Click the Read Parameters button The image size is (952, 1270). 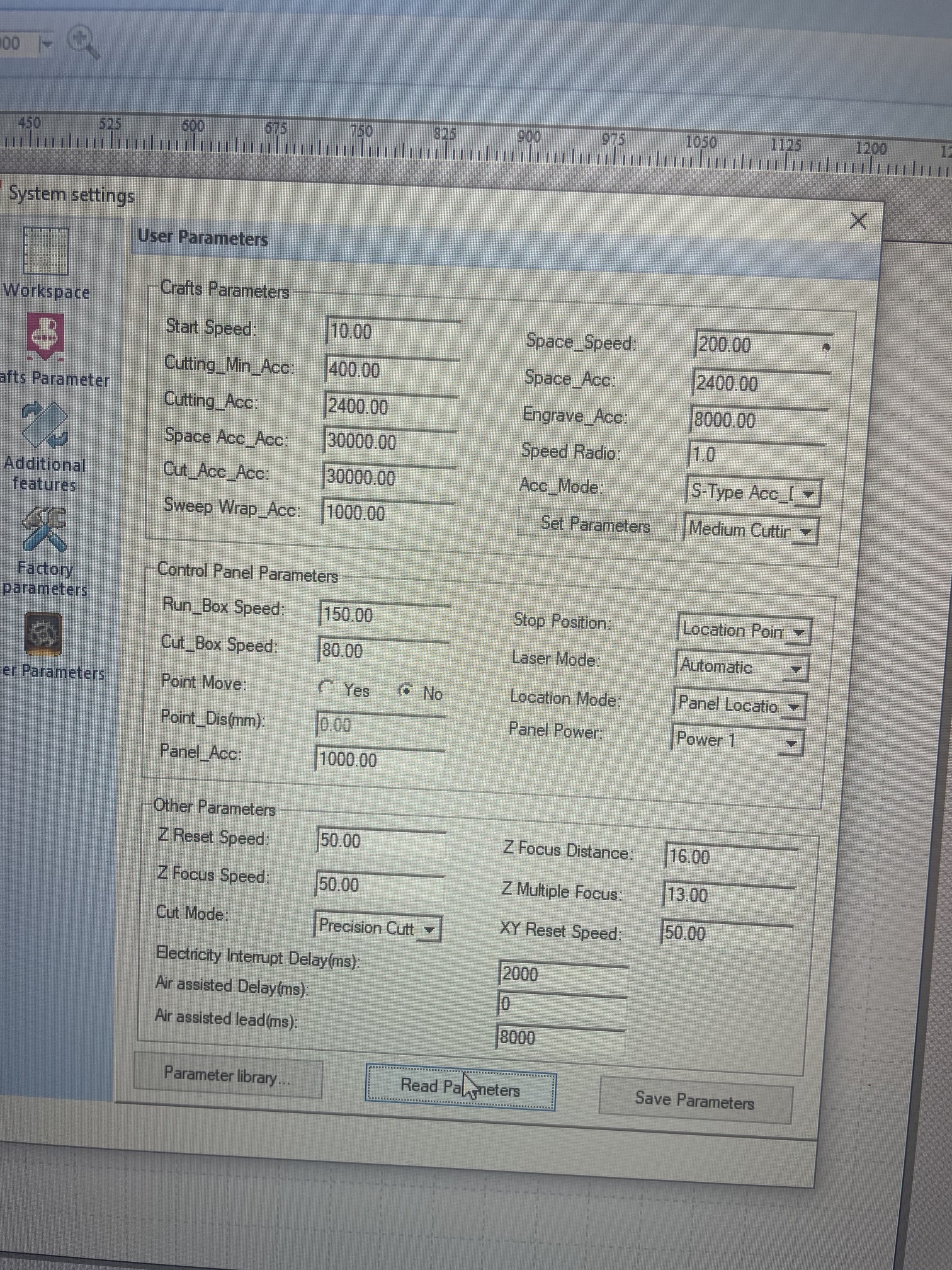460,1087
